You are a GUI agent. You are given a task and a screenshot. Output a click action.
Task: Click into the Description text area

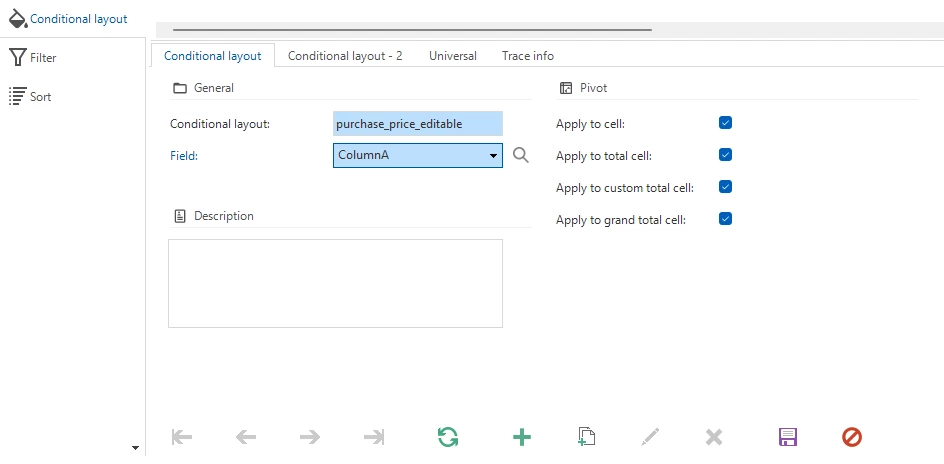(335, 283)
